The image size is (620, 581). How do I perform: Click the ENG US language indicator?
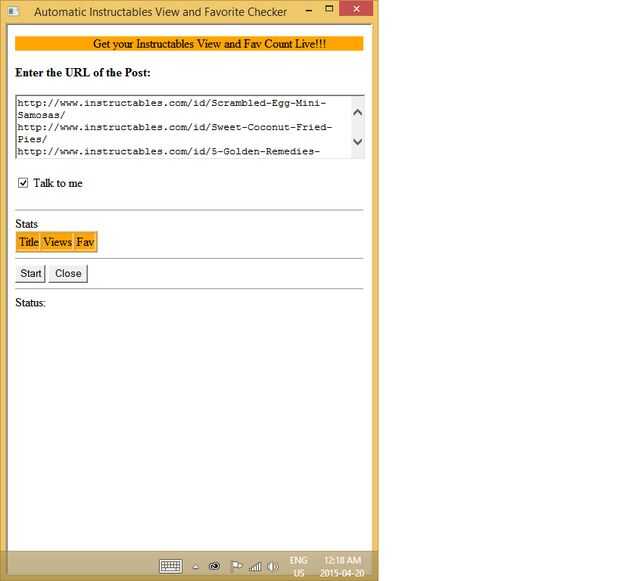pyautogui.click(x=299, y=566)
